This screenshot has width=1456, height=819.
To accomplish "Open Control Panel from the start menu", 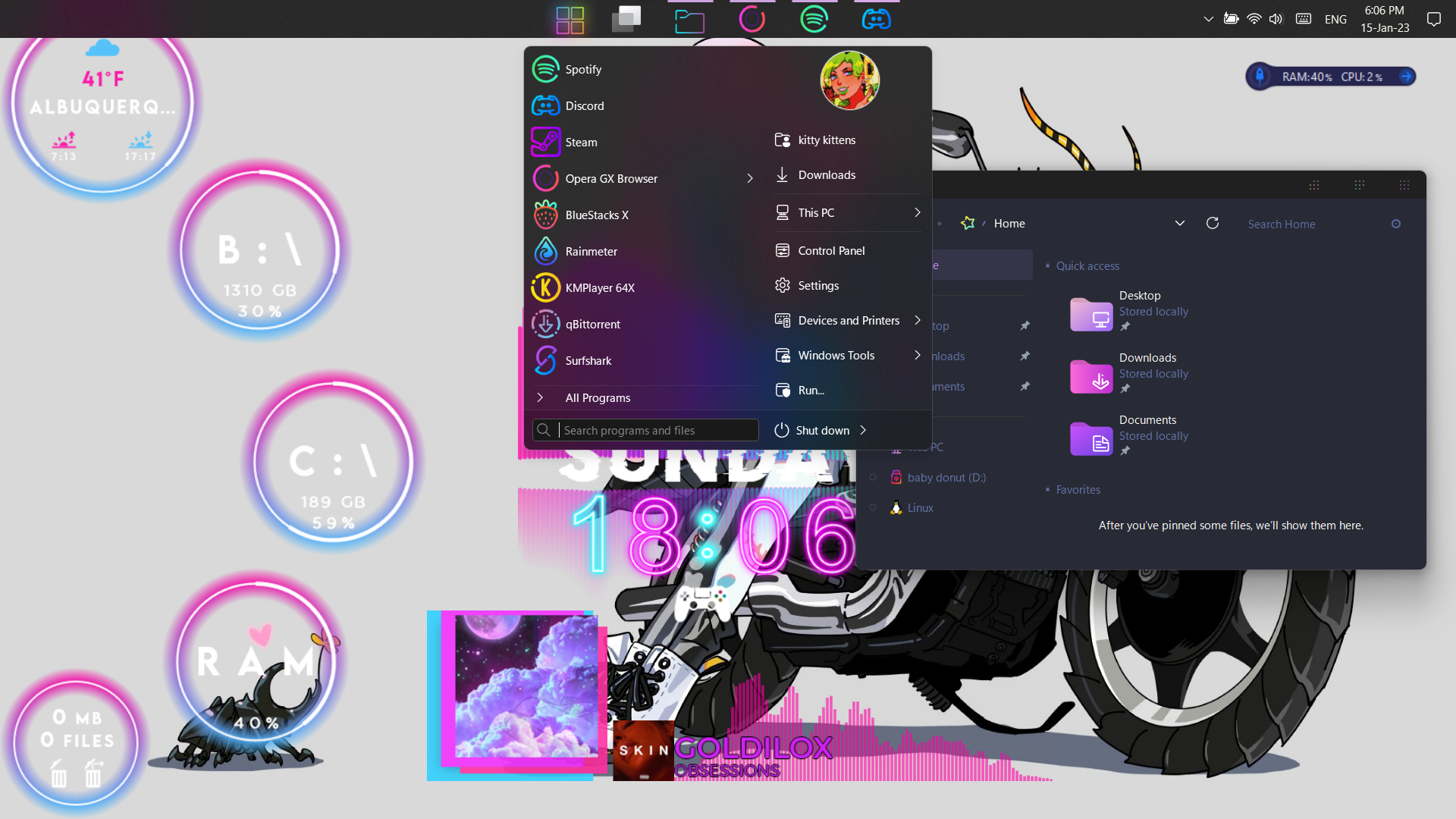I will (848, 250).
